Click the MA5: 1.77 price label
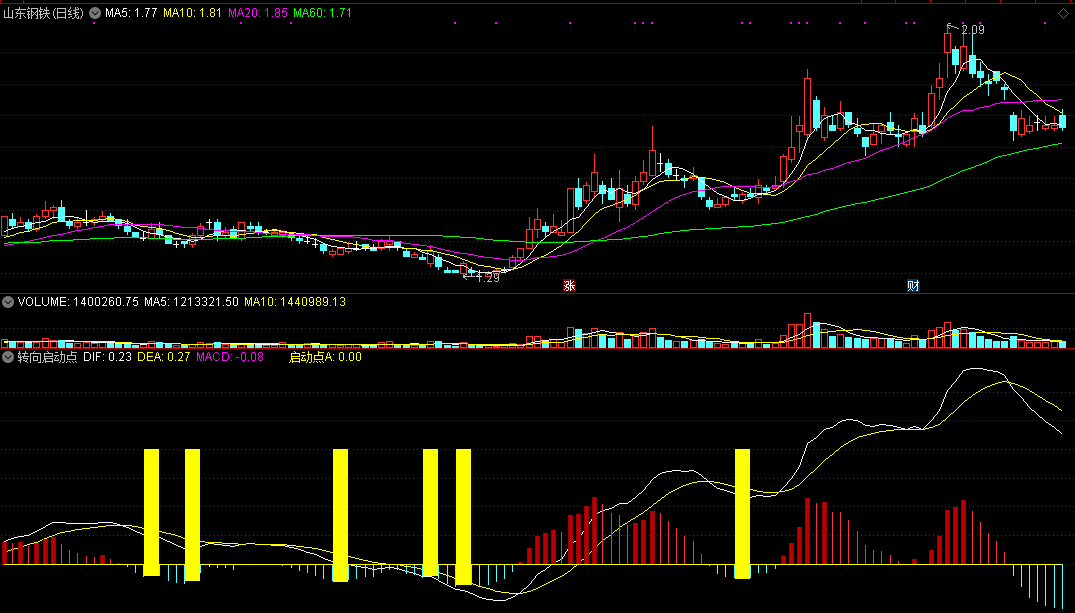This screenshot has width=1075, height=613. pos(131,13)
